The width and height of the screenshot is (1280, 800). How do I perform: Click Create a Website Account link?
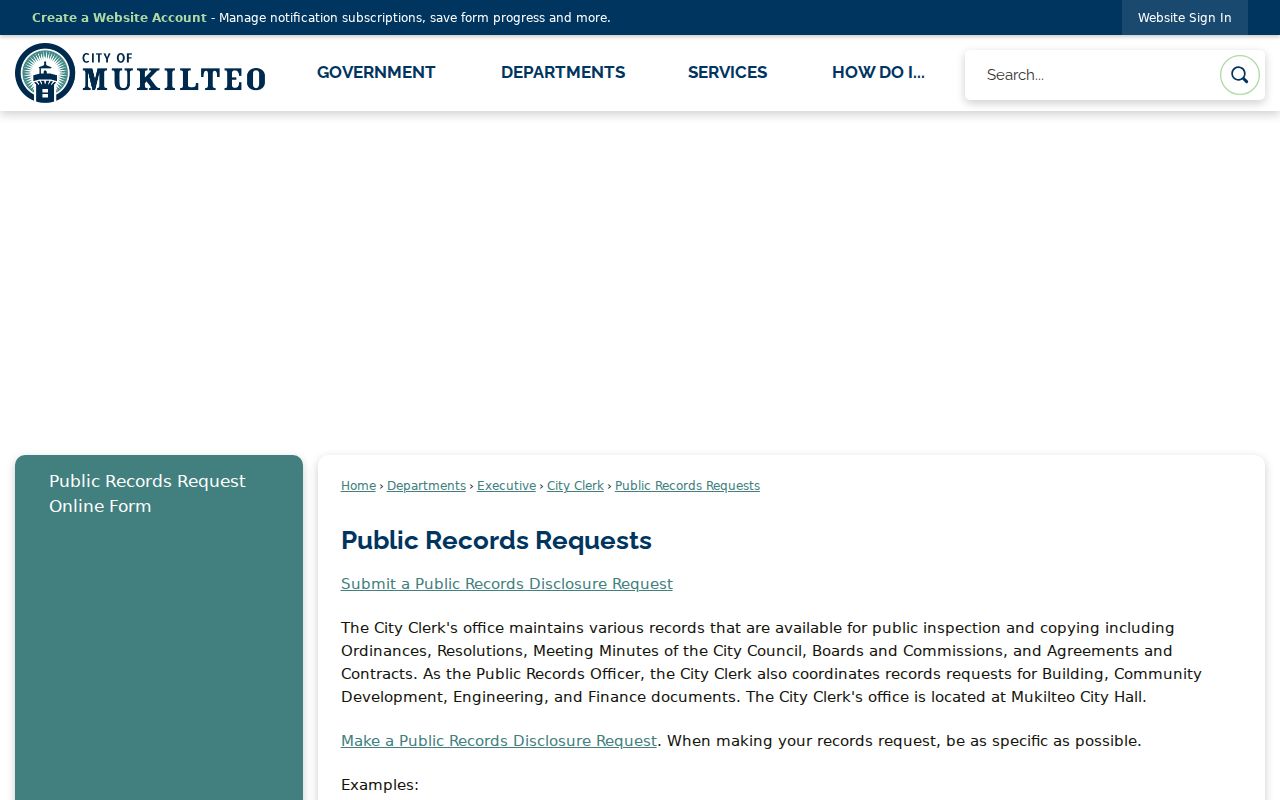[119, 18]
